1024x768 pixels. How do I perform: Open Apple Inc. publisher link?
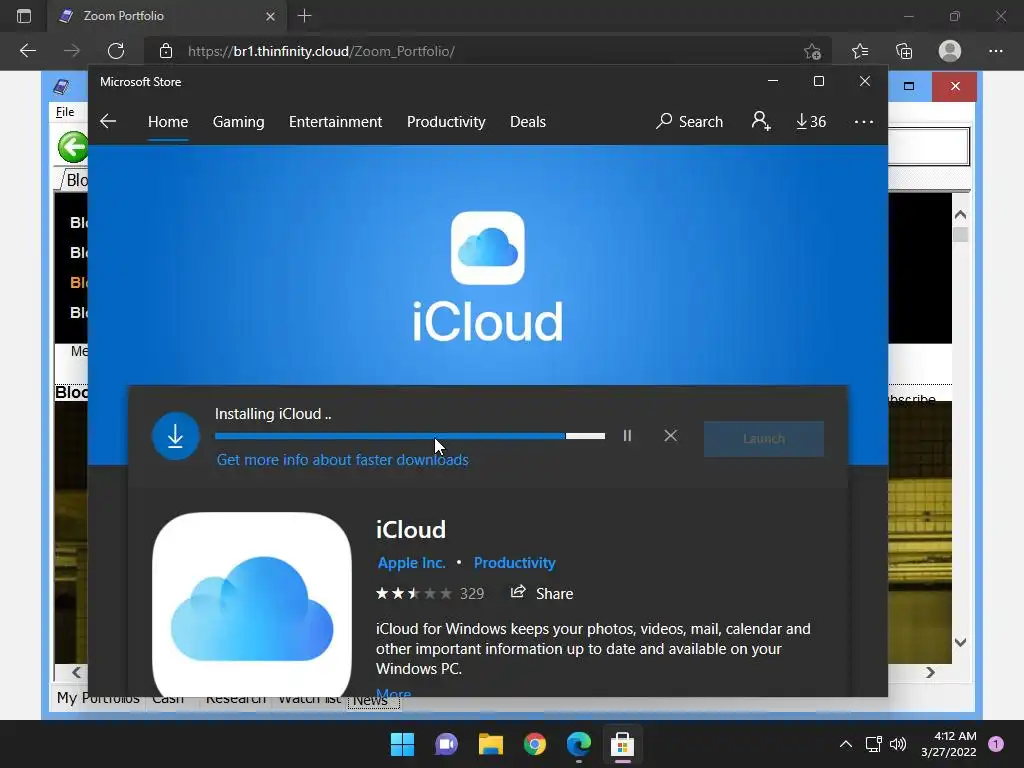[411, 562]
